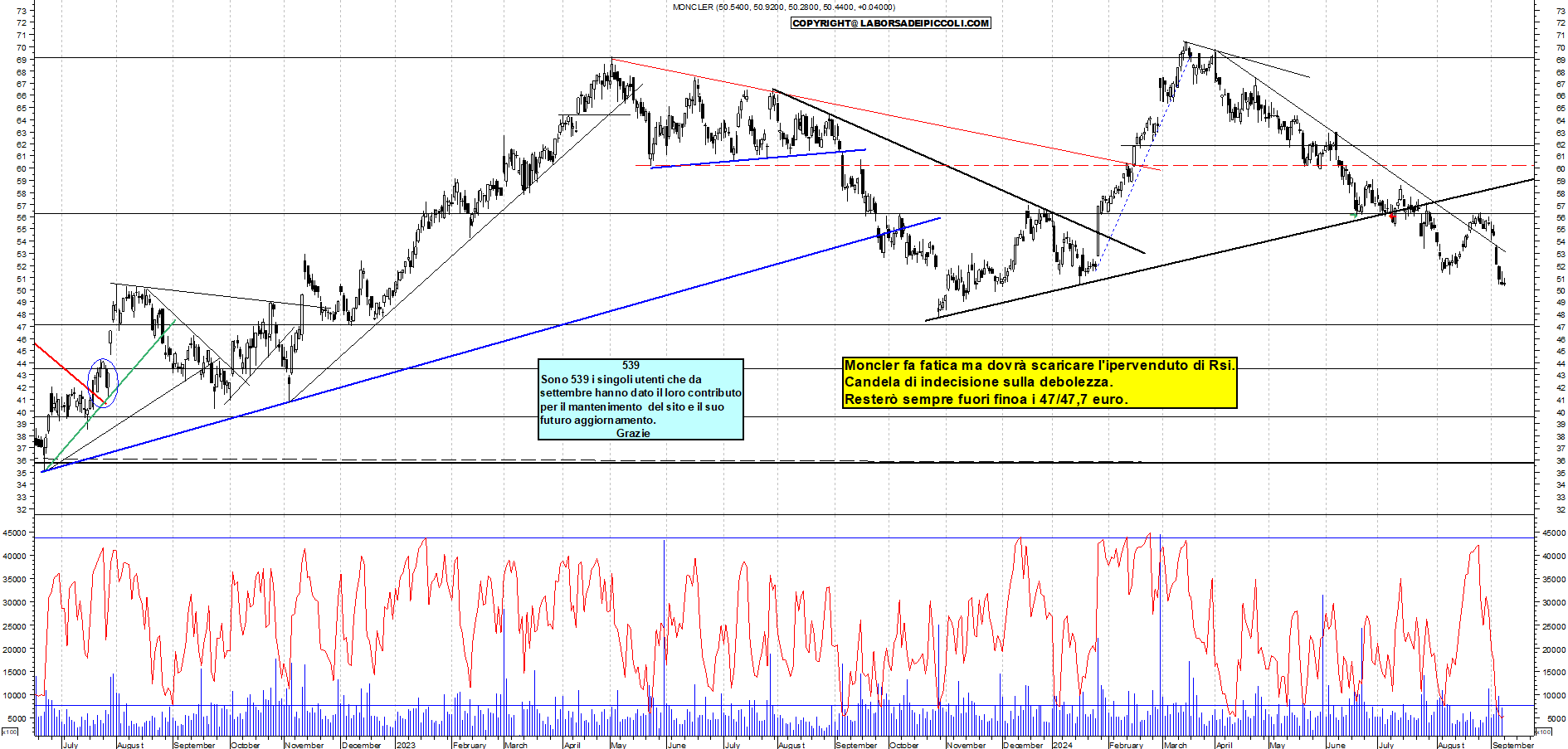This screenshot has width=1568, height=749.
Task: Click the line 'Candela di indecisione sulla debolezza.'
Action: coord(978,382)
